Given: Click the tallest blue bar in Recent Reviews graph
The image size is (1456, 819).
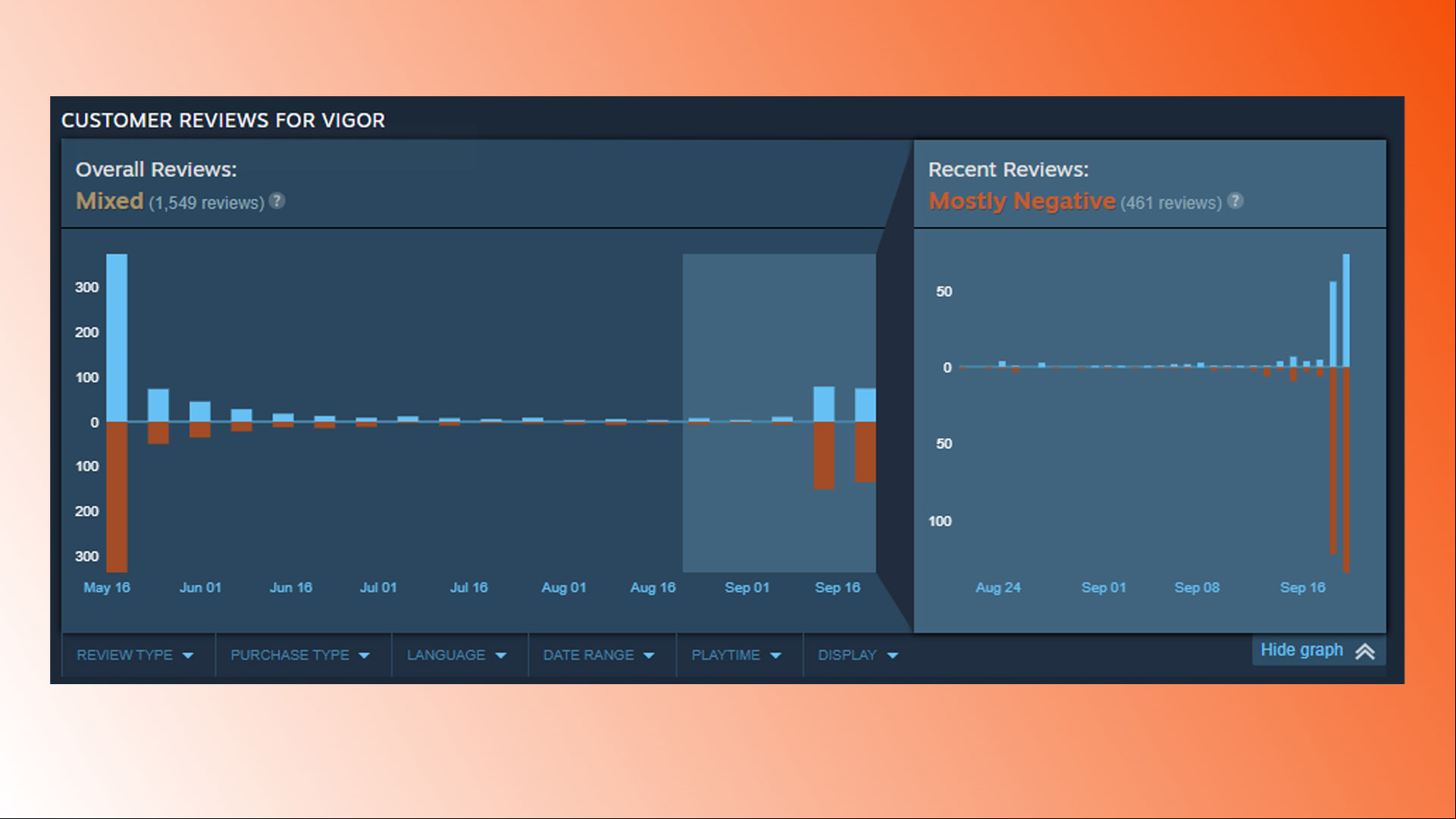Looking at the screenshot, I should pyautogui.click(x=1346, y=311).
